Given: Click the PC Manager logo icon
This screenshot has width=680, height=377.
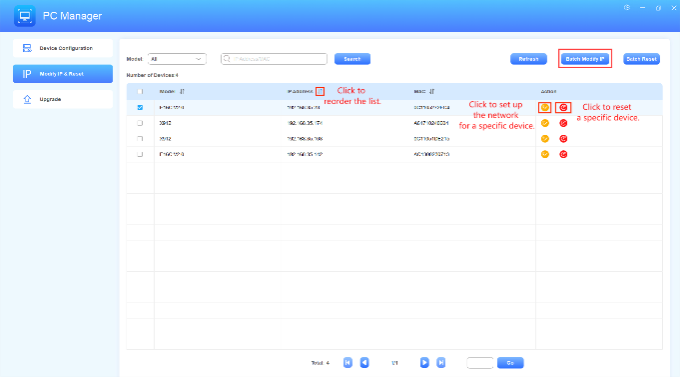Looking at the screenshot, I should click(25, 16).
